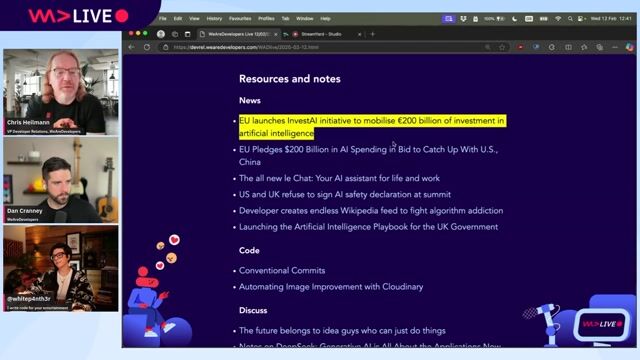The image size is (640, 360).
Task: Open a new tab with the plus button
Action: [x=372, y=34]
